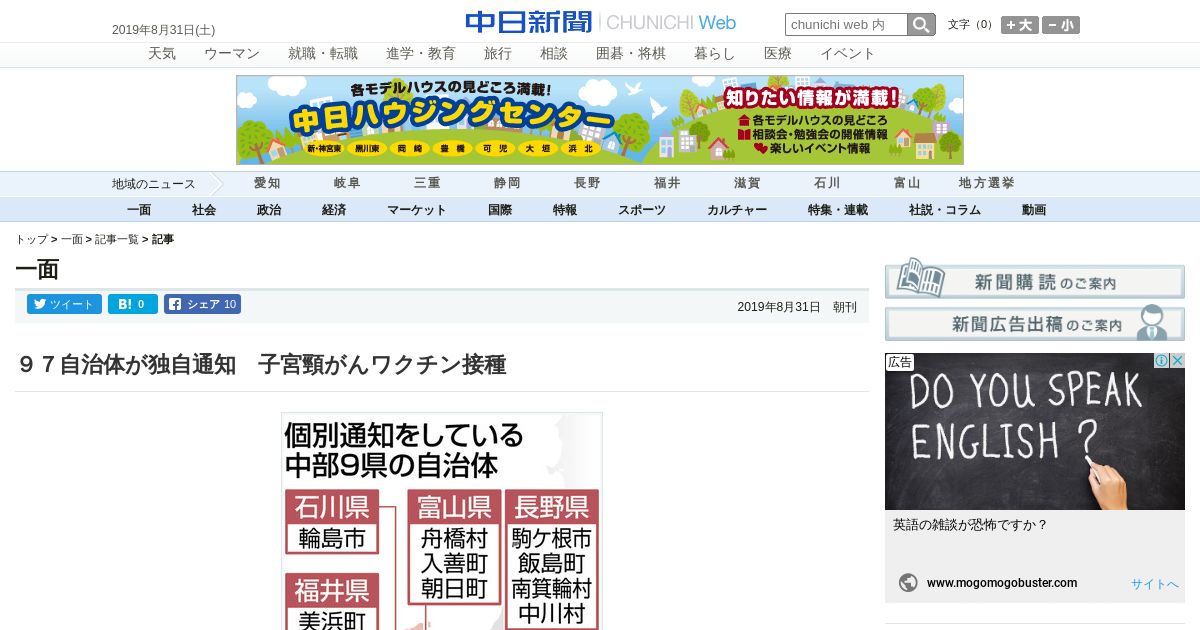Increase text size with the 大 button

(x=1020, y=25)
